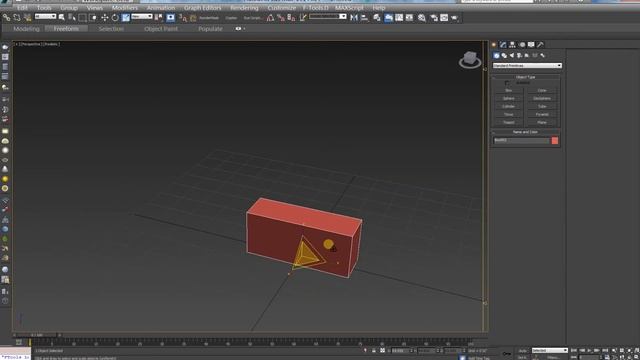Toggle Select and Manipulate mode
This screenshot has height=360, width=640.
(x=171, y=17)
